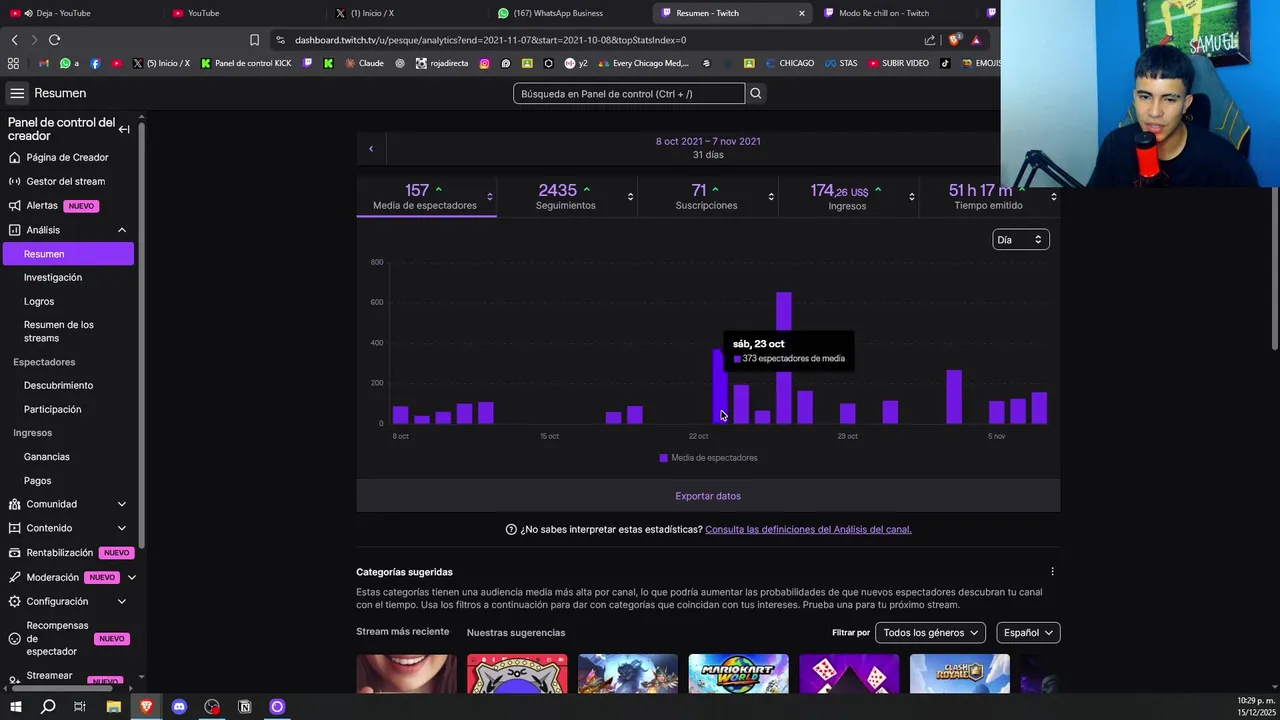Open the Gmail bookmark icon
Screen dimensions: 1280x720
[44, 63]
